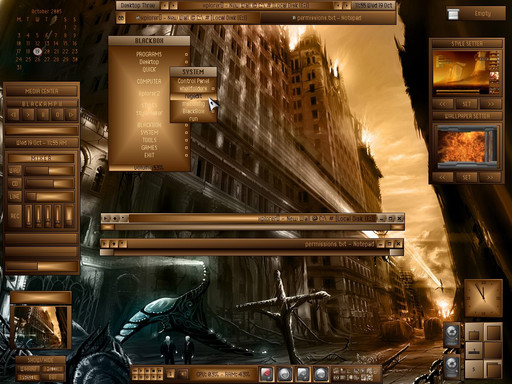Open Control Panel from SYSTEM submenu
Image resolution: width=512 pixels, height=384 pixels.
(193, 81)
